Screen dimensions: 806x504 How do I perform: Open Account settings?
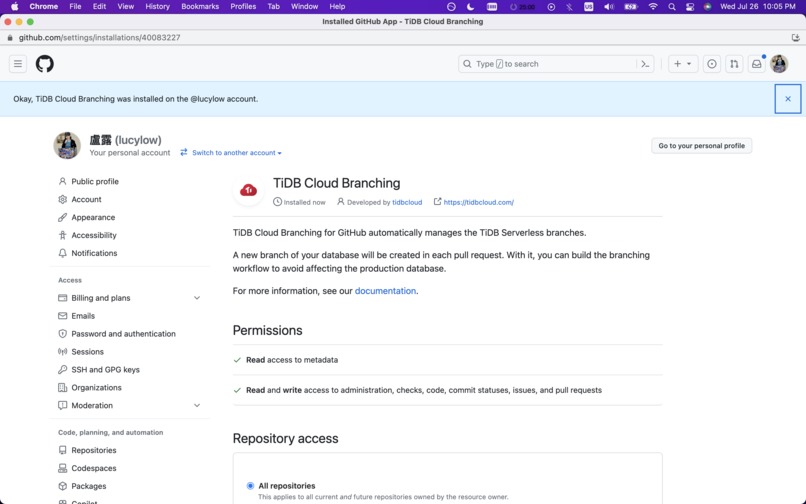[x=86, y=200]
